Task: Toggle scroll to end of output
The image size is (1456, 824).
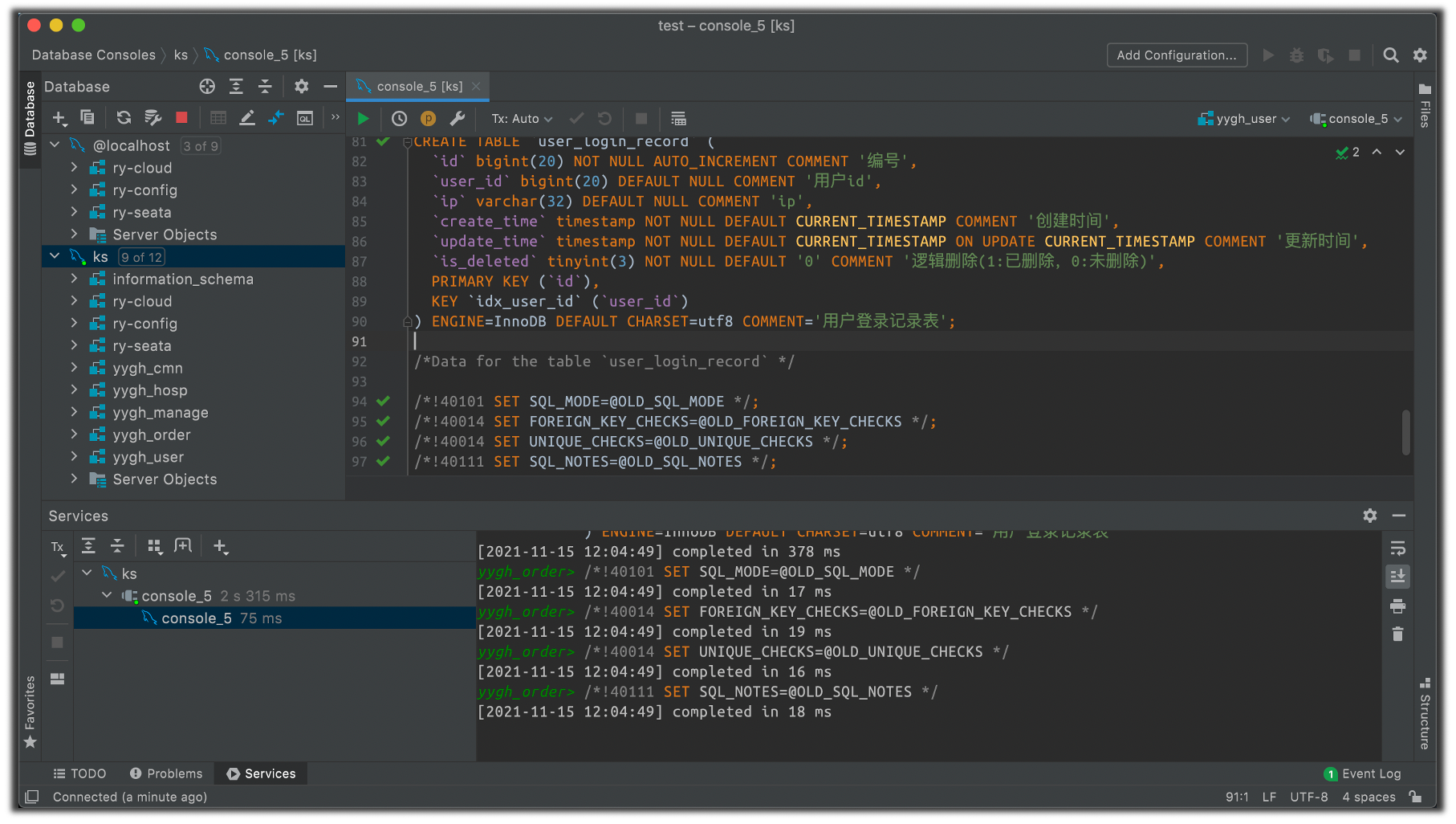Action: (1397, 577)
